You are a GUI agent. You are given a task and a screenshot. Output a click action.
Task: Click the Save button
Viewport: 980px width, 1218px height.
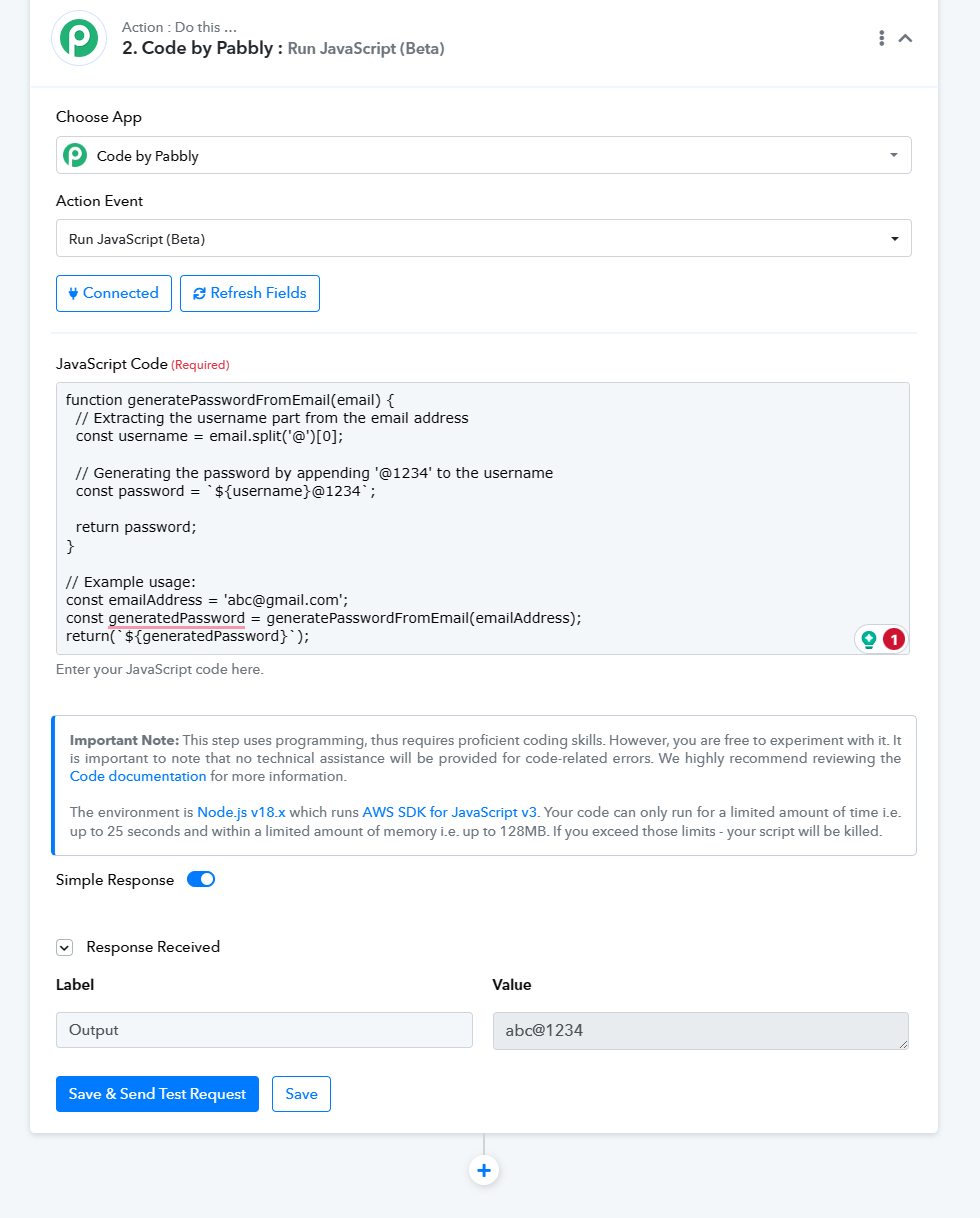coord(301,1094)
